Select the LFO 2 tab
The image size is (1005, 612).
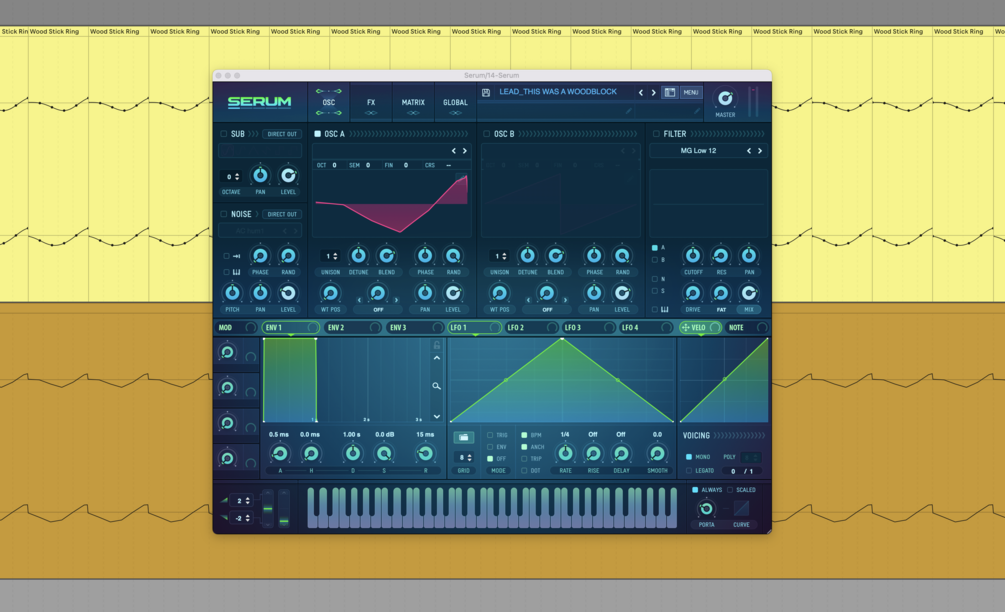(x=531, y=327)
